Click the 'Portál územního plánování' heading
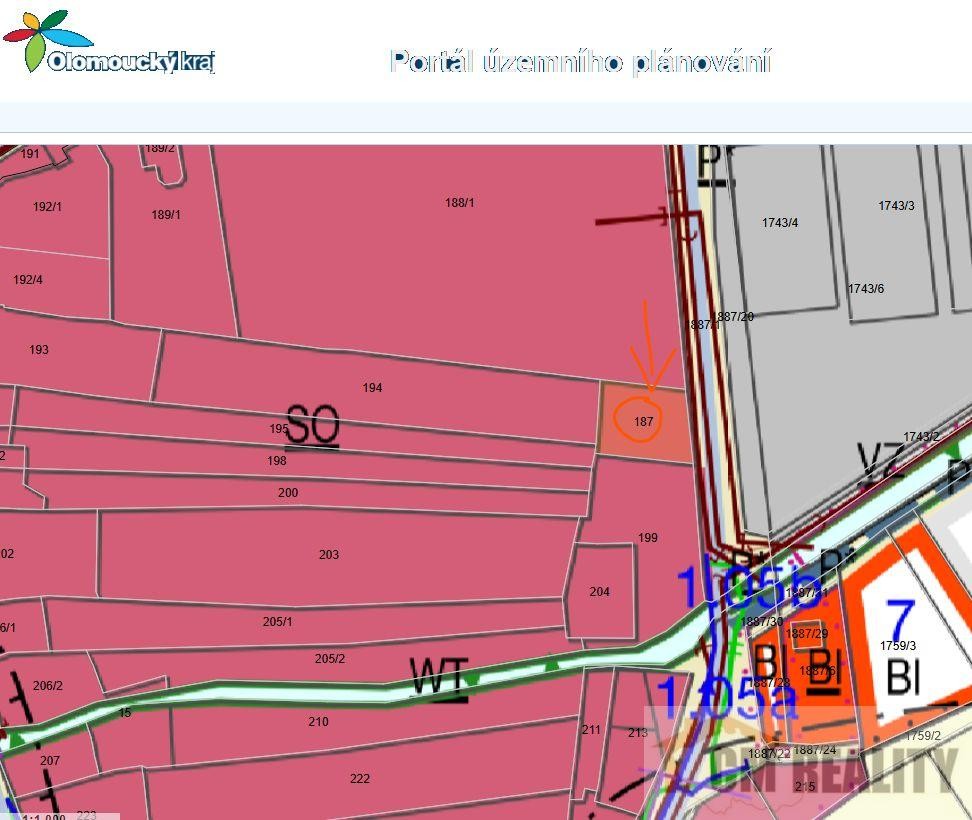This screenshot has width=972, height=820. pyautogui.click(x=581, y=62)
